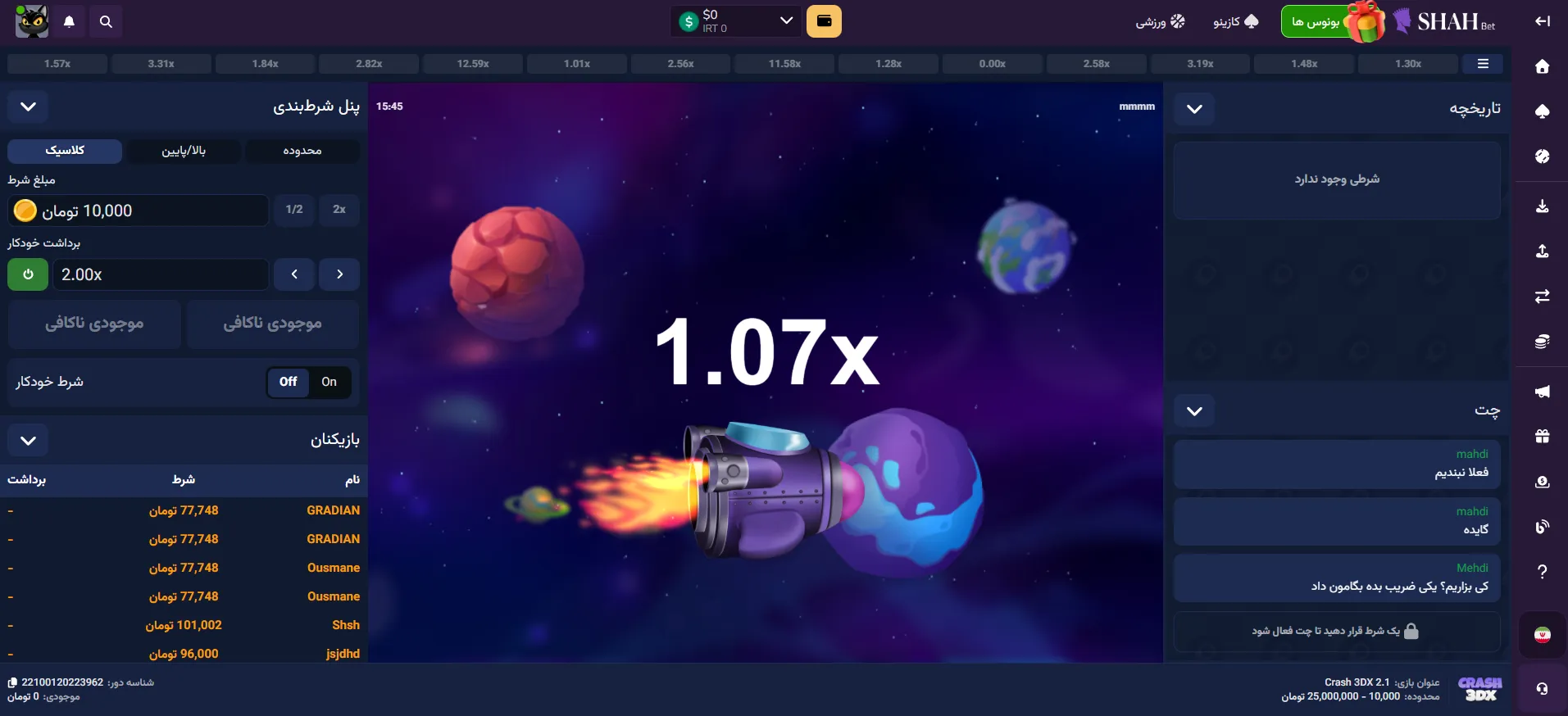Image resolution: width=1568 pixels, height=716 pixels.
Task: Open the yellow wallet button
Action: (x=824, y=21)
